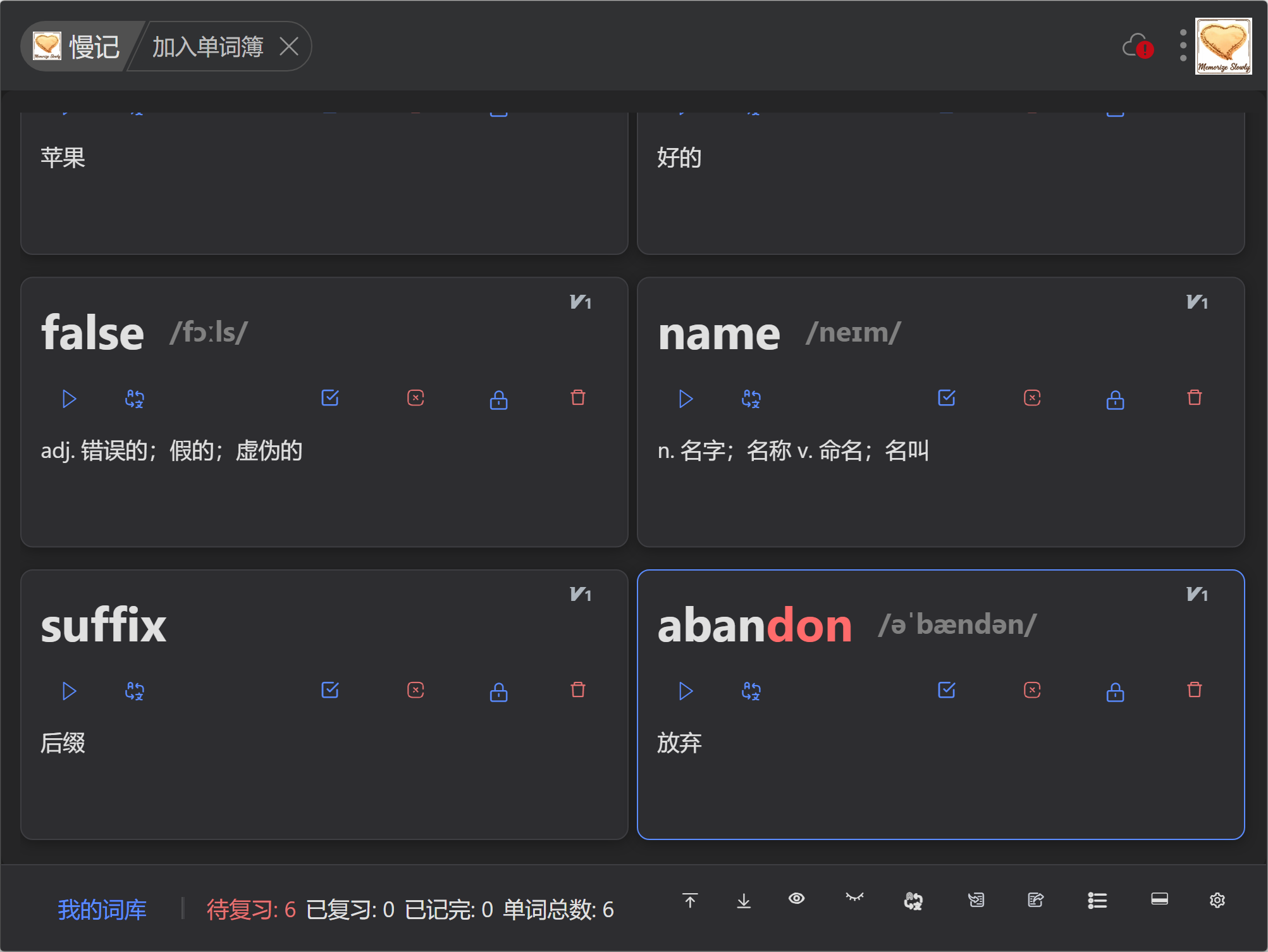Open the 我的词库 word library link
Image resolution: width=1268 pixels, height=952 pixels.
coord(102,909)
